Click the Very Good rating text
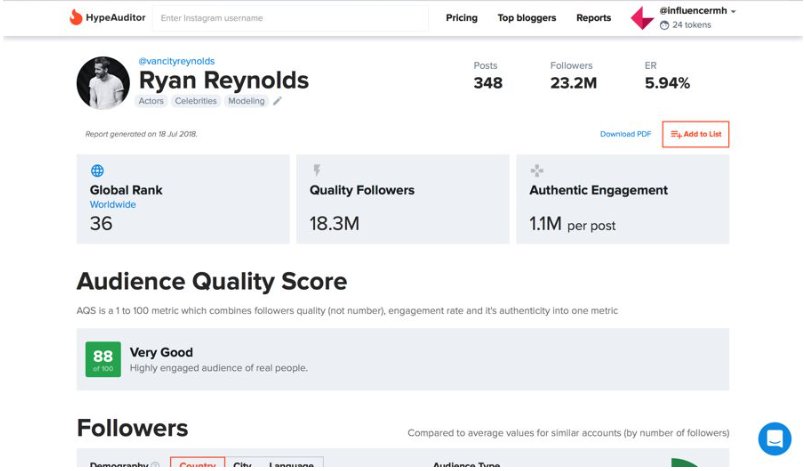The height and width of the screenshot is (471, 804). [x=161, y=353]
